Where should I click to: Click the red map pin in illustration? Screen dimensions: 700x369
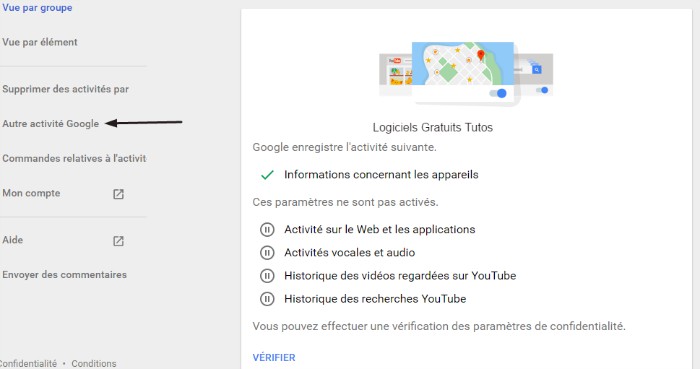(481, 55)
